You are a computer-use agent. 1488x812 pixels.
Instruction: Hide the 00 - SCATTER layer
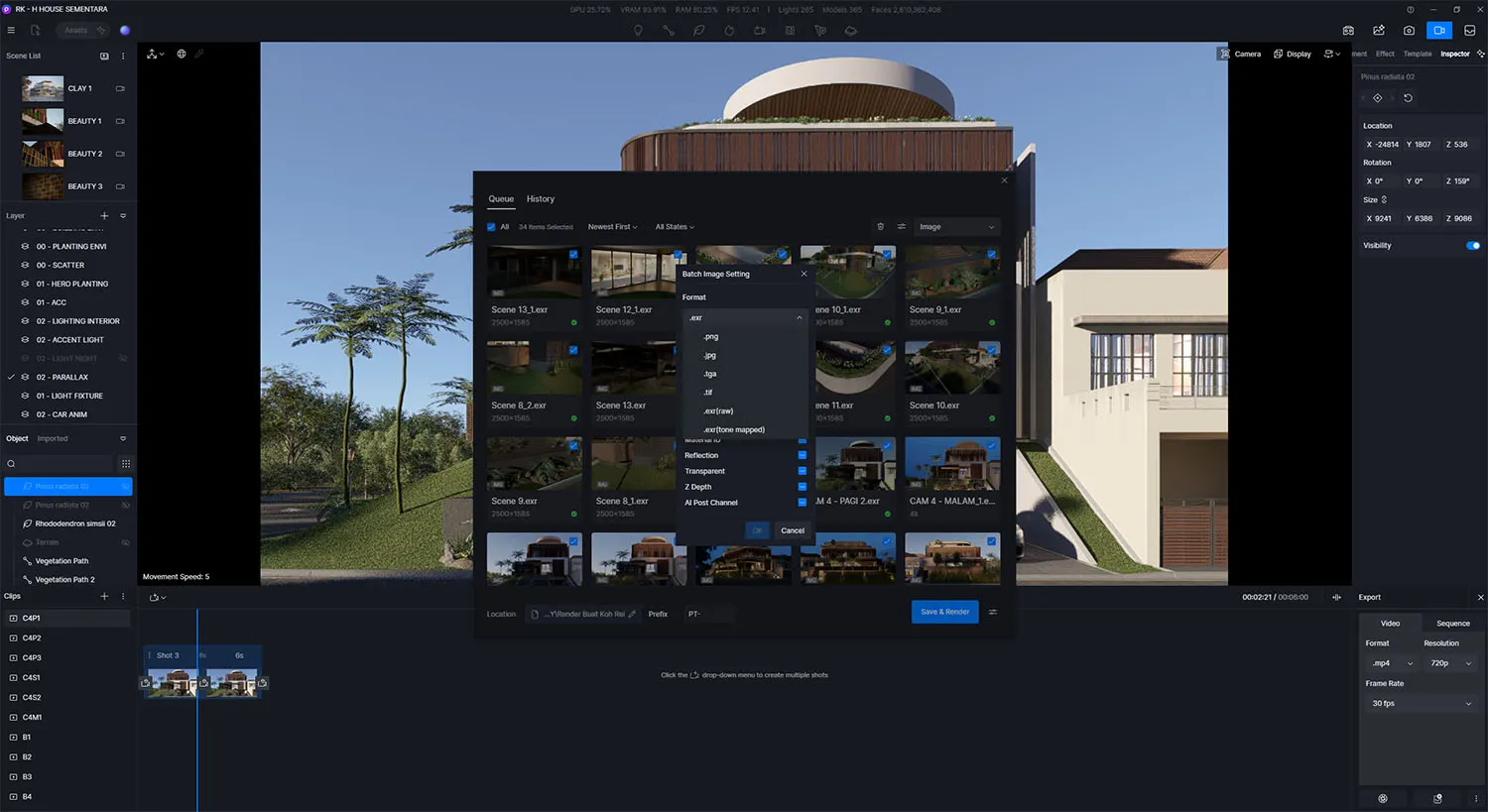[x=25, y=265]
